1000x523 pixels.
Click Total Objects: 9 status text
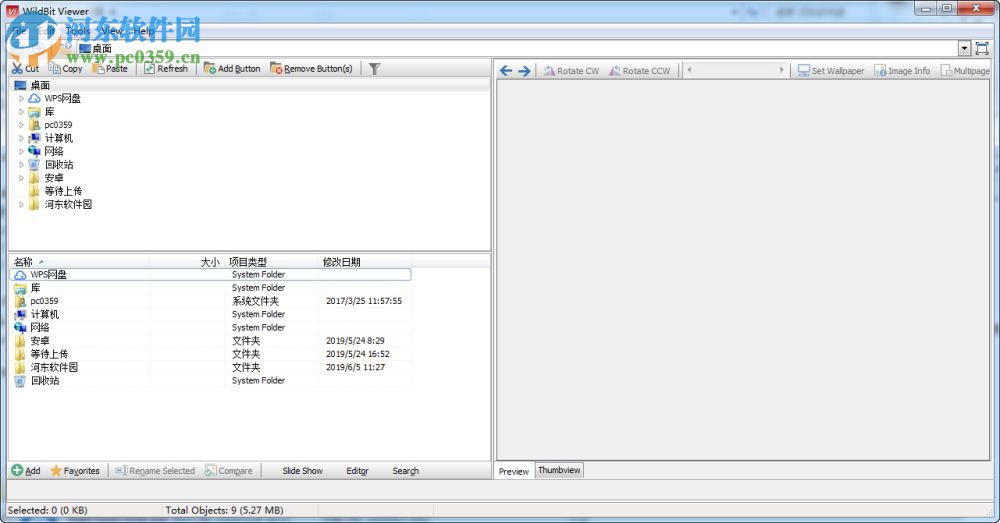pos(224,510)
